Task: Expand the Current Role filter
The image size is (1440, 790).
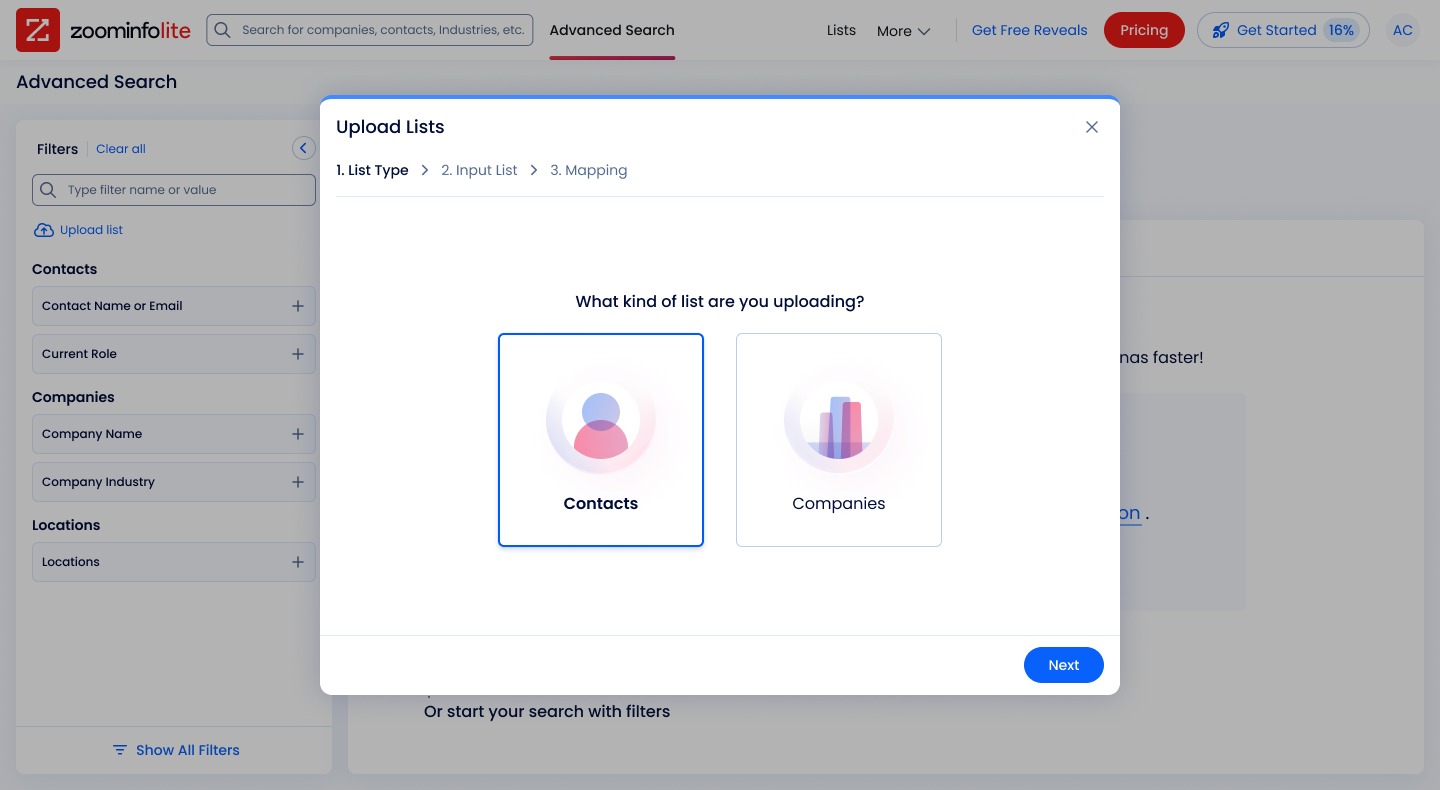Action: click(174, 354)
